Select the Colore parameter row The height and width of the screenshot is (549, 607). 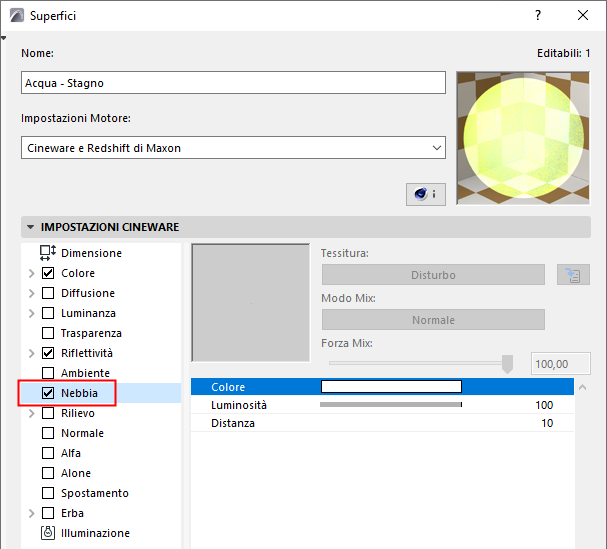click(382, 387)
